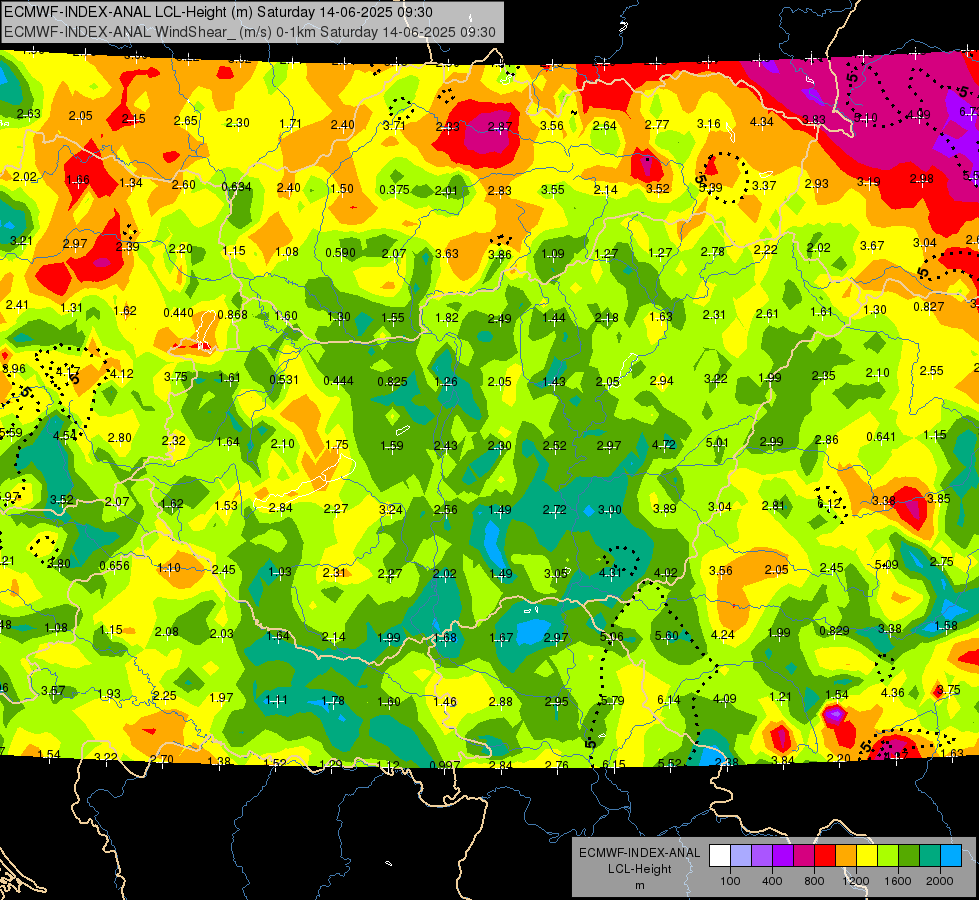
Task: Click the legend unit label m
Action: pos(639,886)
